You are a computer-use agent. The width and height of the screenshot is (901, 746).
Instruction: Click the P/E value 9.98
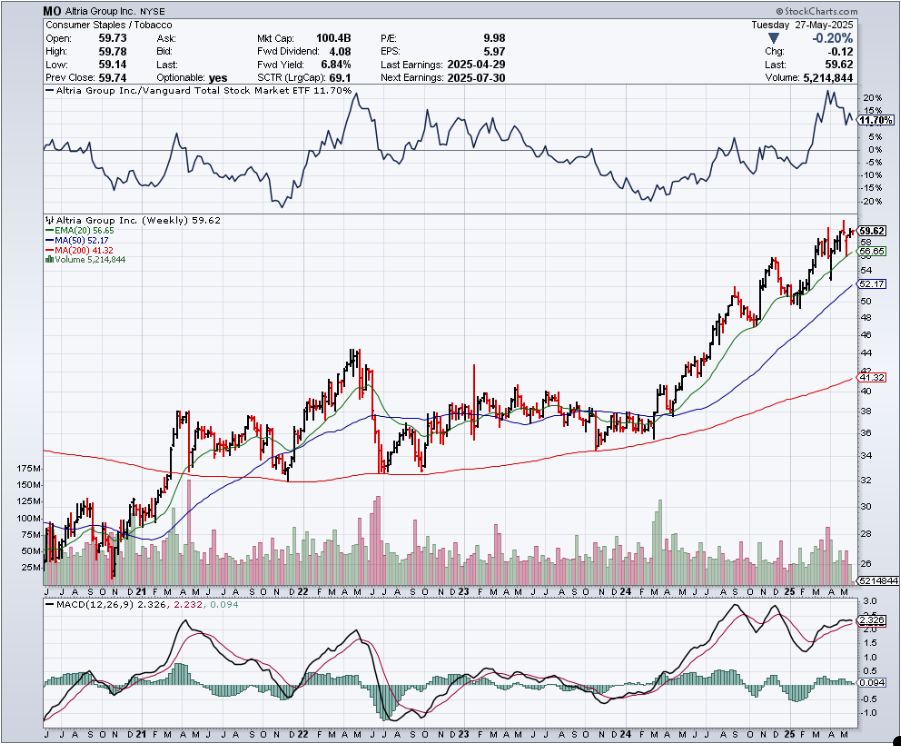(494, 39)
